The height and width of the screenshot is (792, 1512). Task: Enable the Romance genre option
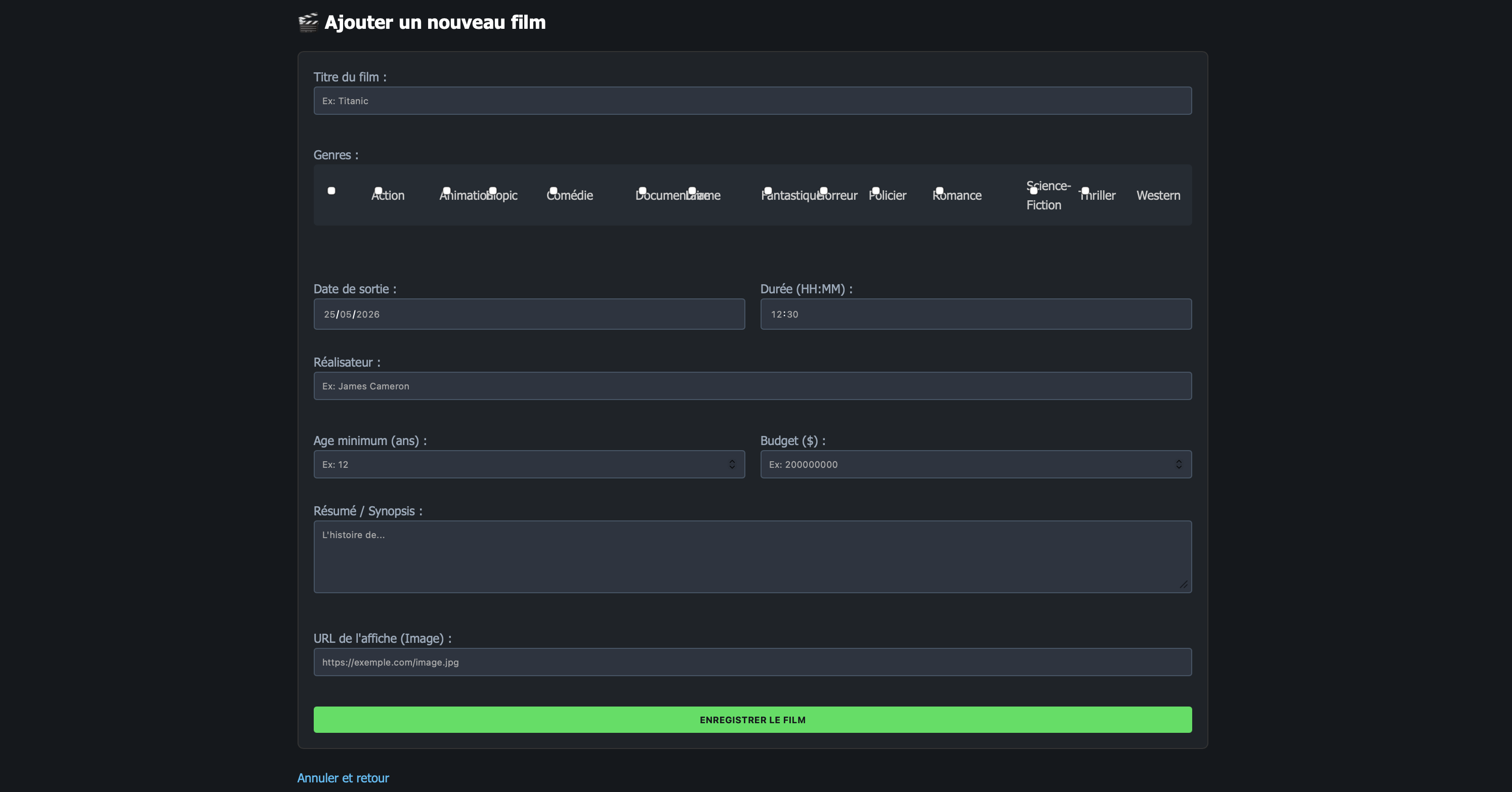(x=957, y=195)
